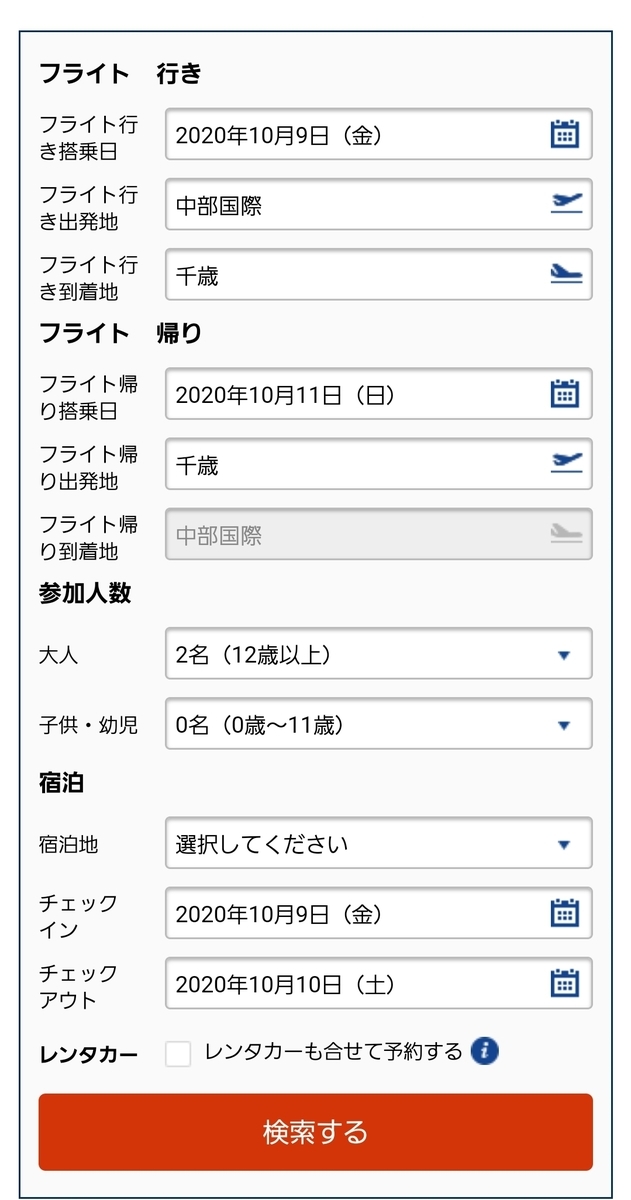This screenshot has width=631, height=1200.
Task: Click the check-out date field 10月10日
Action: pos(378,983)
